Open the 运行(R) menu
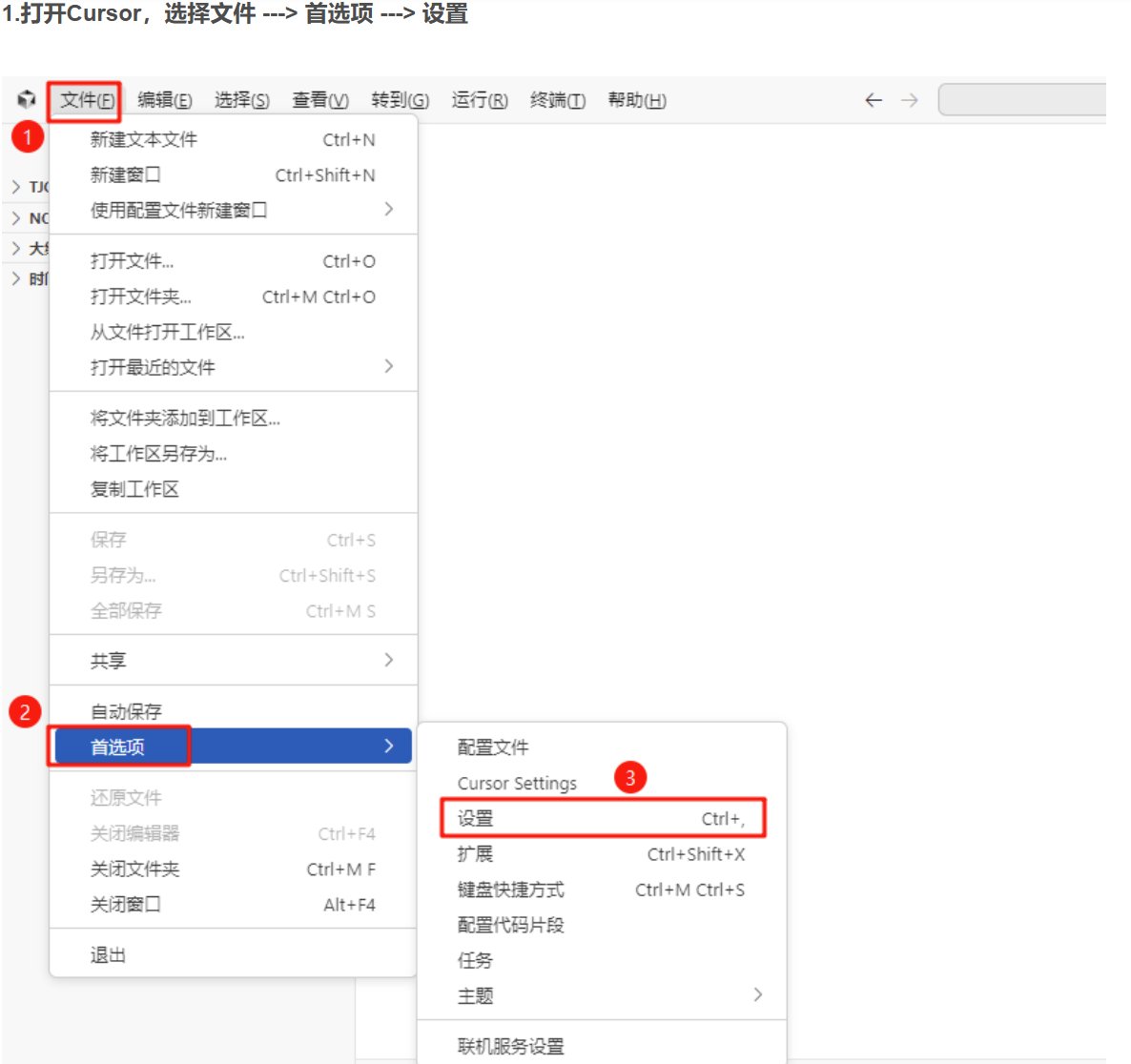The height and width of the screenshot is (1064, 1131). (x=480, y=100)
